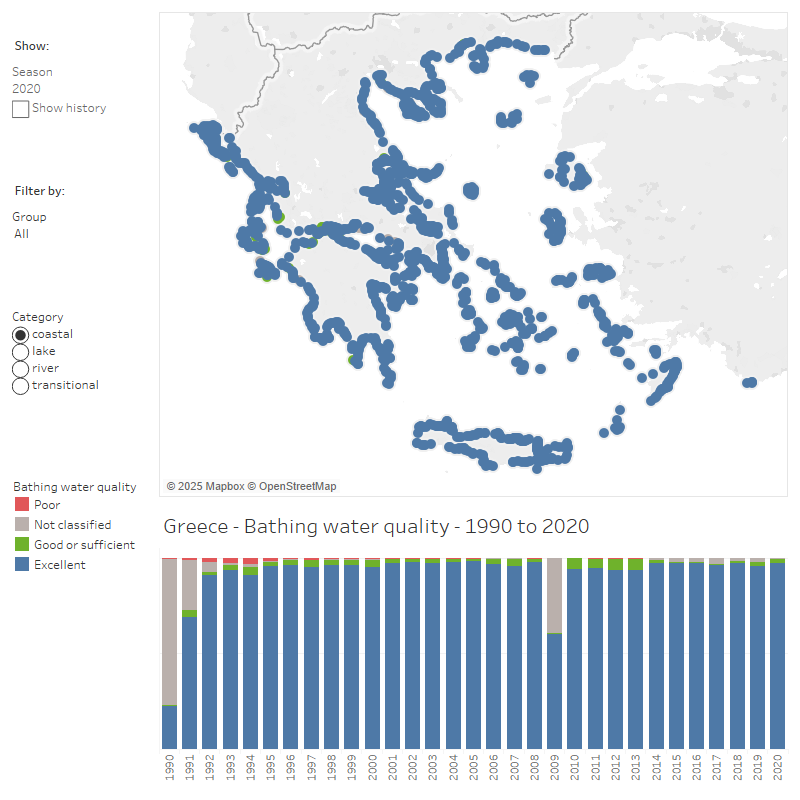
Task: Click the grey Not classified segment of 2009 bar
Action: tap(555, 595)
